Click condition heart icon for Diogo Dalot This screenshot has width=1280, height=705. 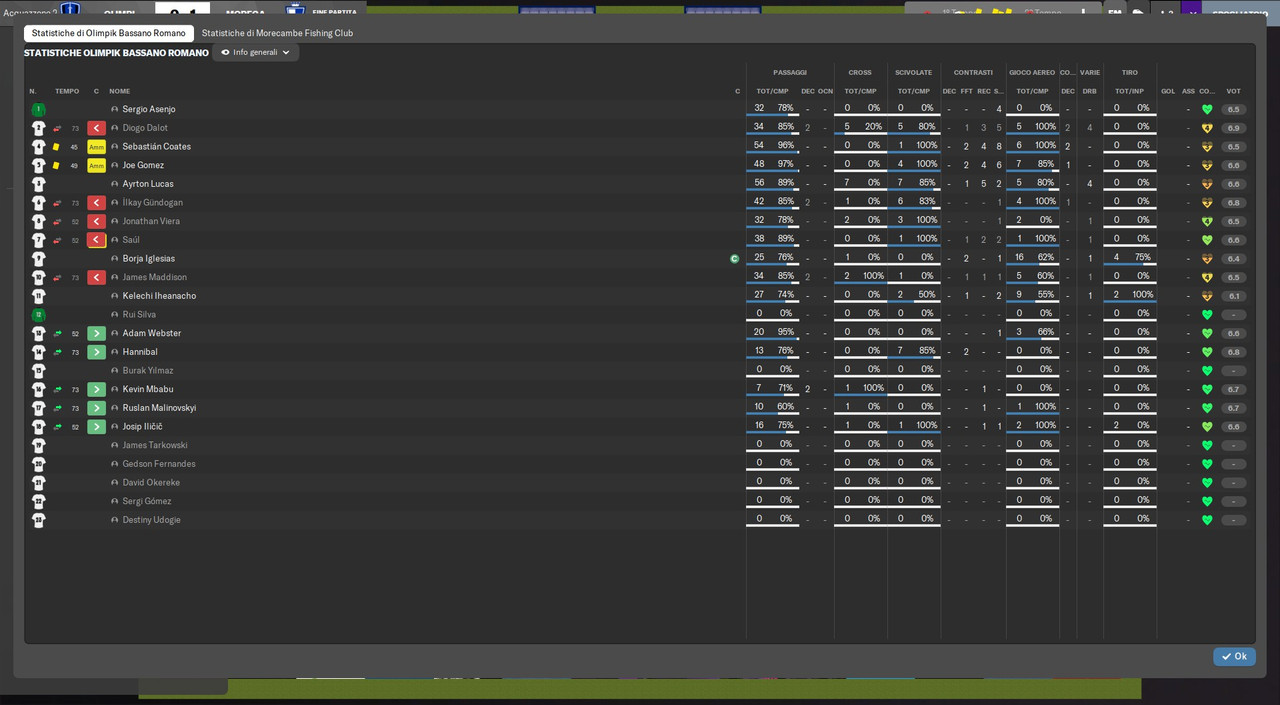tap(1207, 128)
